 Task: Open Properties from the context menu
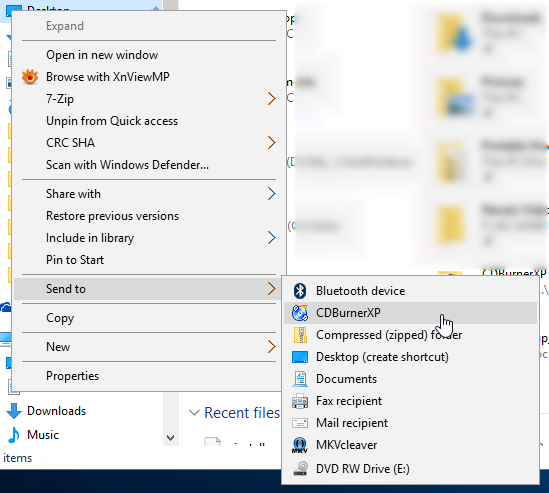pyautogui.click(x=149, y=376)
